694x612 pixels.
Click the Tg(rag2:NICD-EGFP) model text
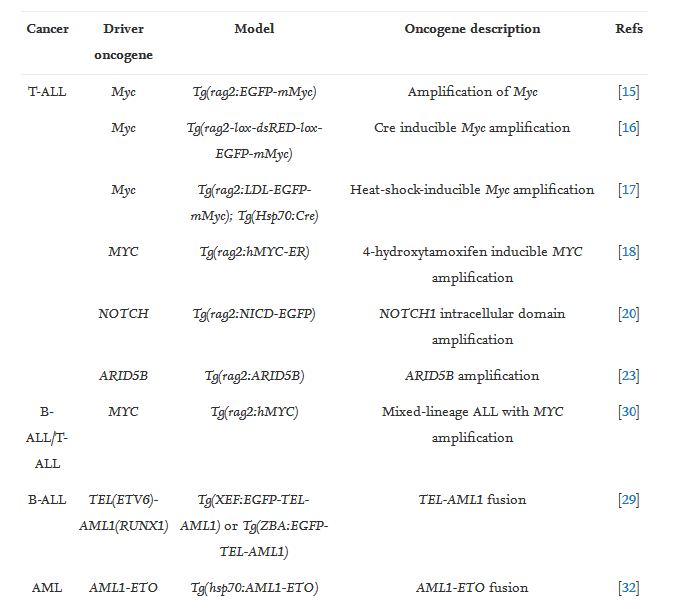(254, 314)
